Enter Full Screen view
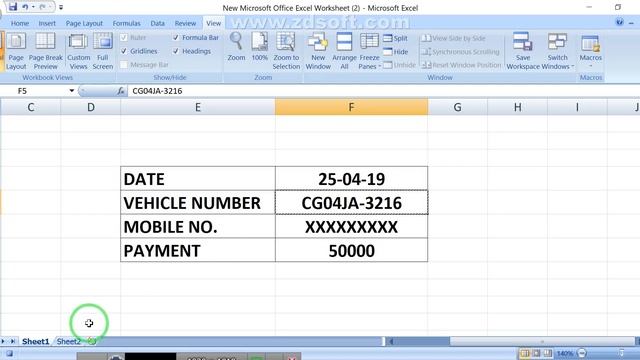 point(103,51)
